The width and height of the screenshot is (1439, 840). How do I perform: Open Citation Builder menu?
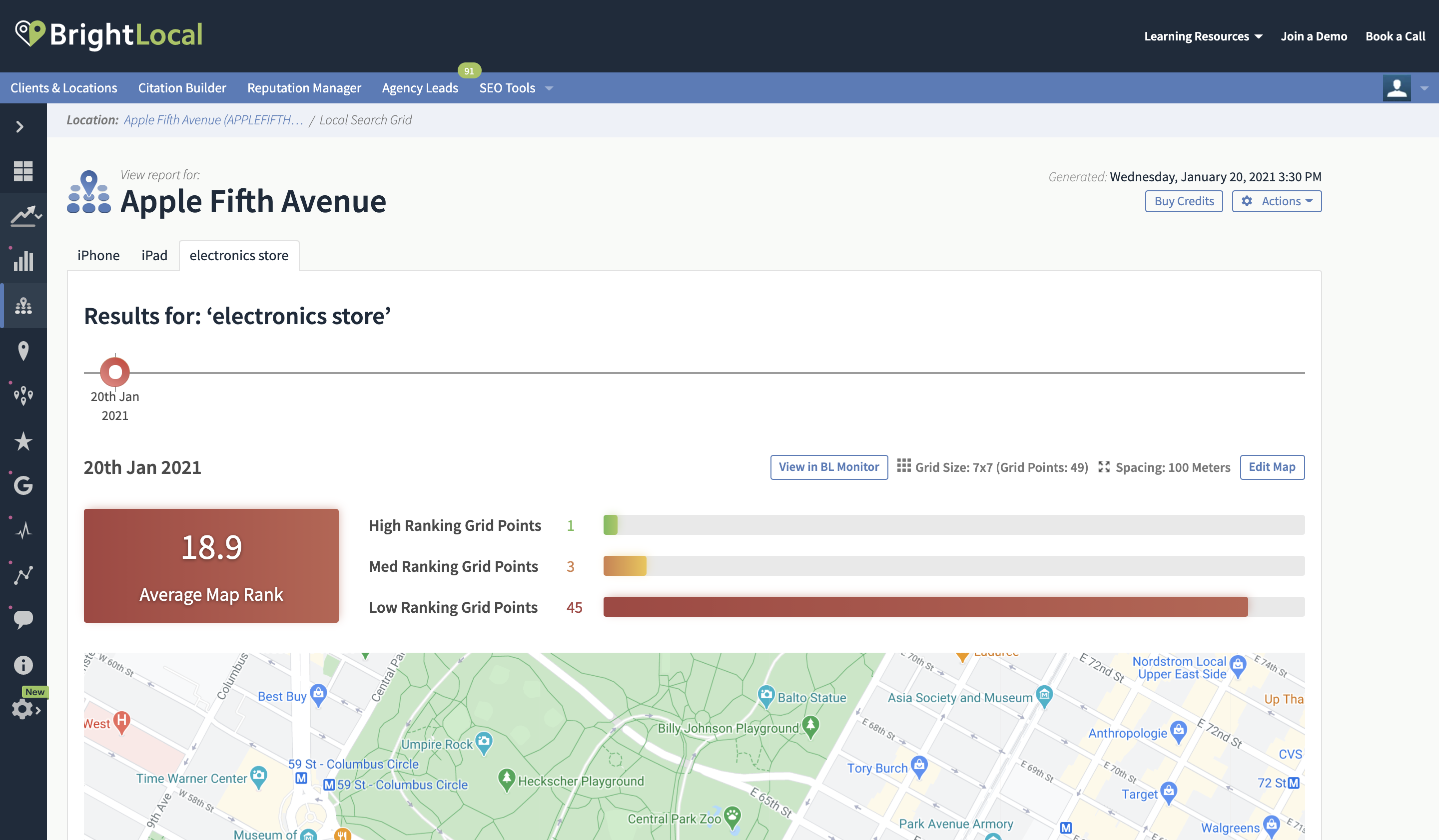pos(182,88)
